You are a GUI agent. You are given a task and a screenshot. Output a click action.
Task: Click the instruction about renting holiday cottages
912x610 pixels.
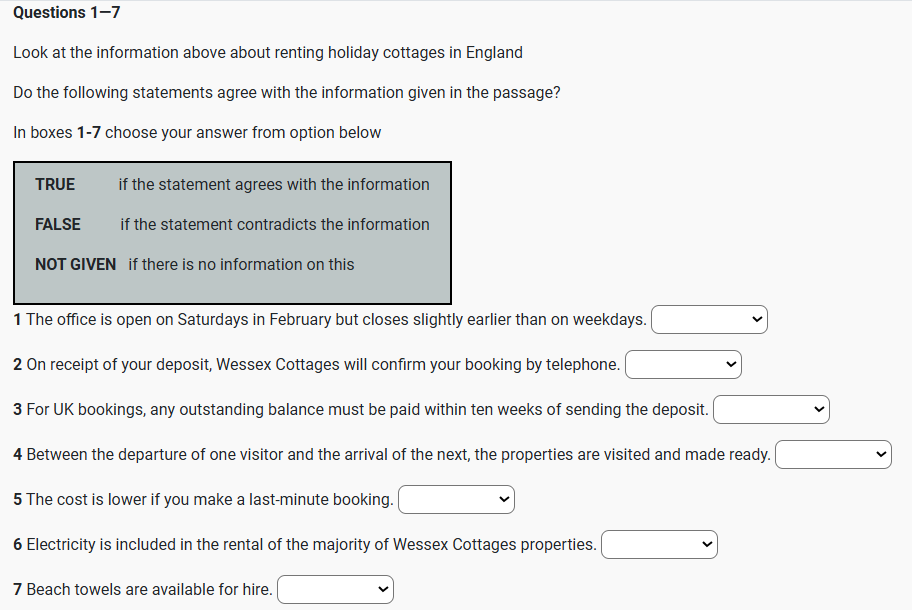coord(268,53)
